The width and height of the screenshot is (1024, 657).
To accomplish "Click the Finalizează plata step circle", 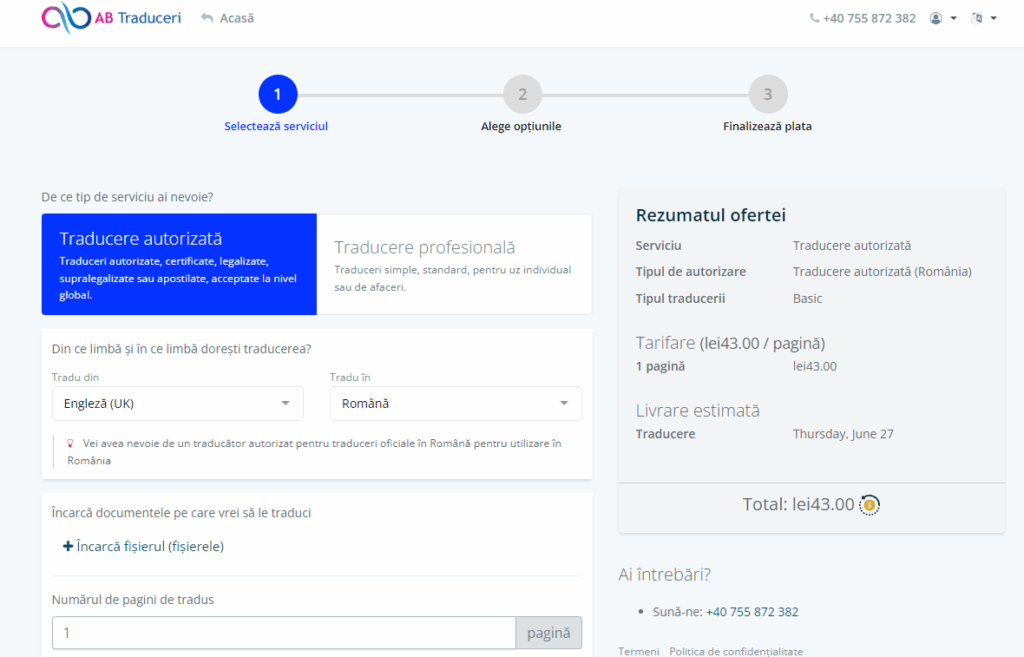I will point(768,94).
